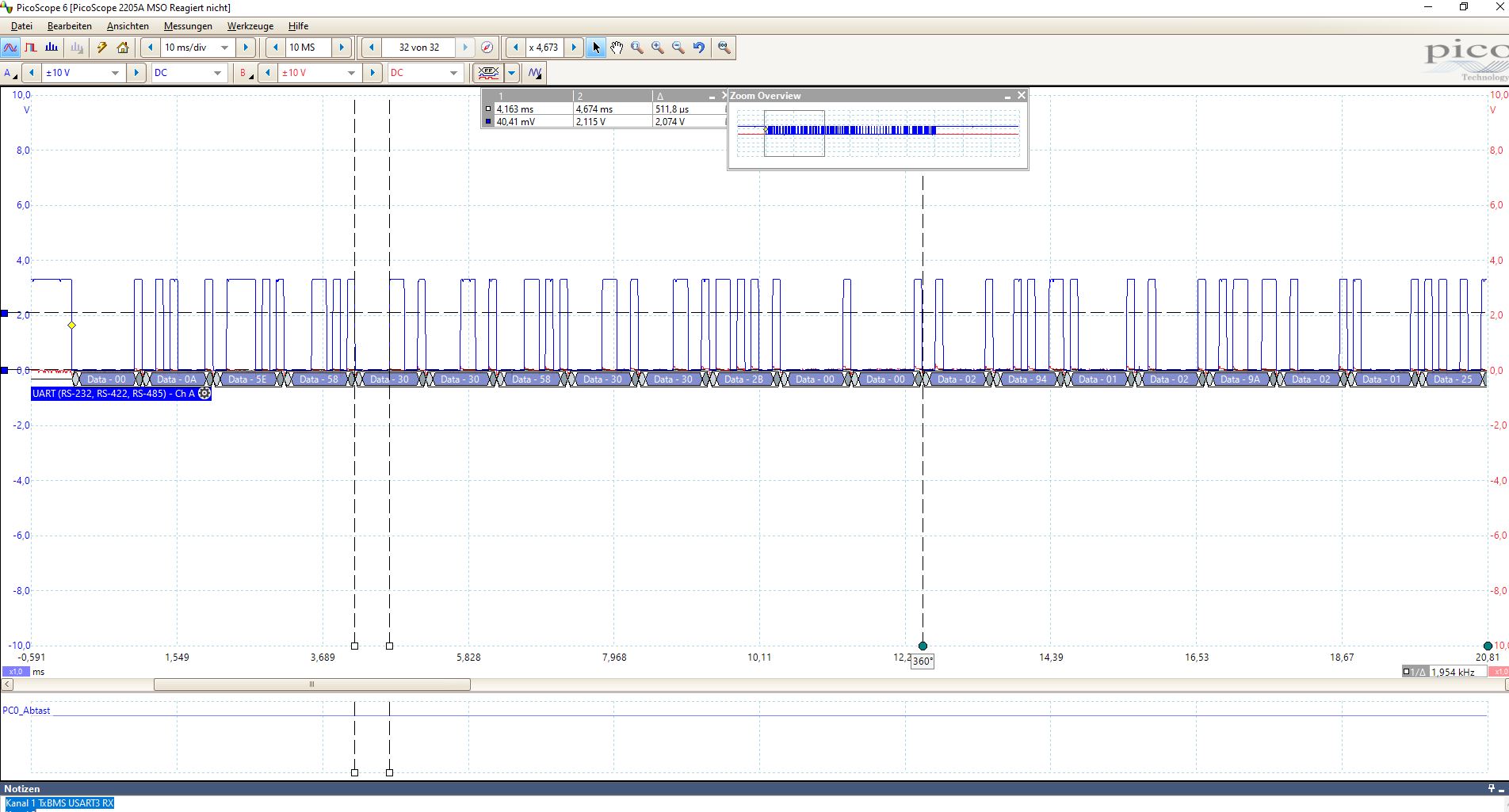Open serial decoding settings gear on UART label
This screenshot has width=1509, height=812.
point(204,394)
